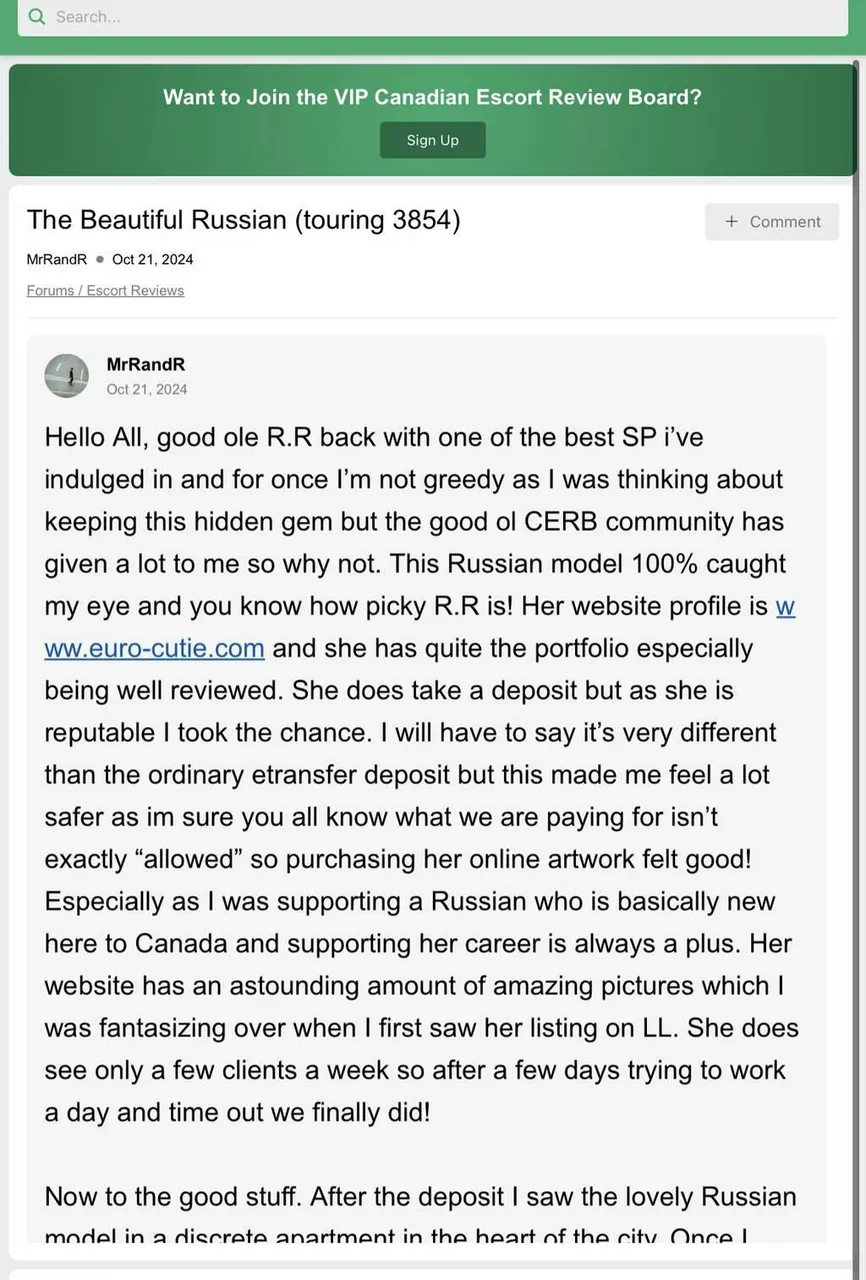Click the 'Especially as I was supporting' line
The image size is (866, 1280).
410,901
